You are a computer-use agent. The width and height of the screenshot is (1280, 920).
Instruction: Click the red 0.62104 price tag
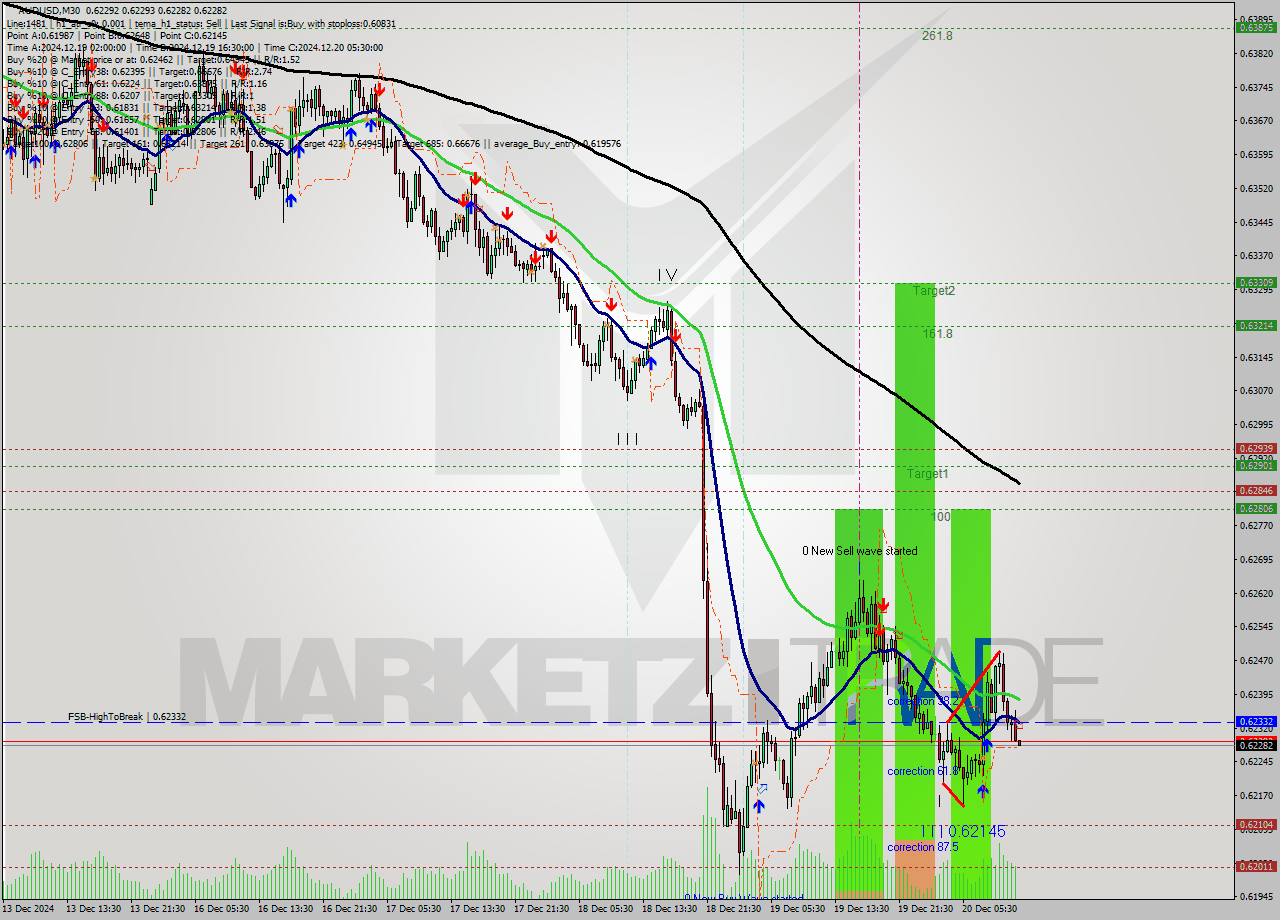pyautogui.click(x=1256, y=825)
